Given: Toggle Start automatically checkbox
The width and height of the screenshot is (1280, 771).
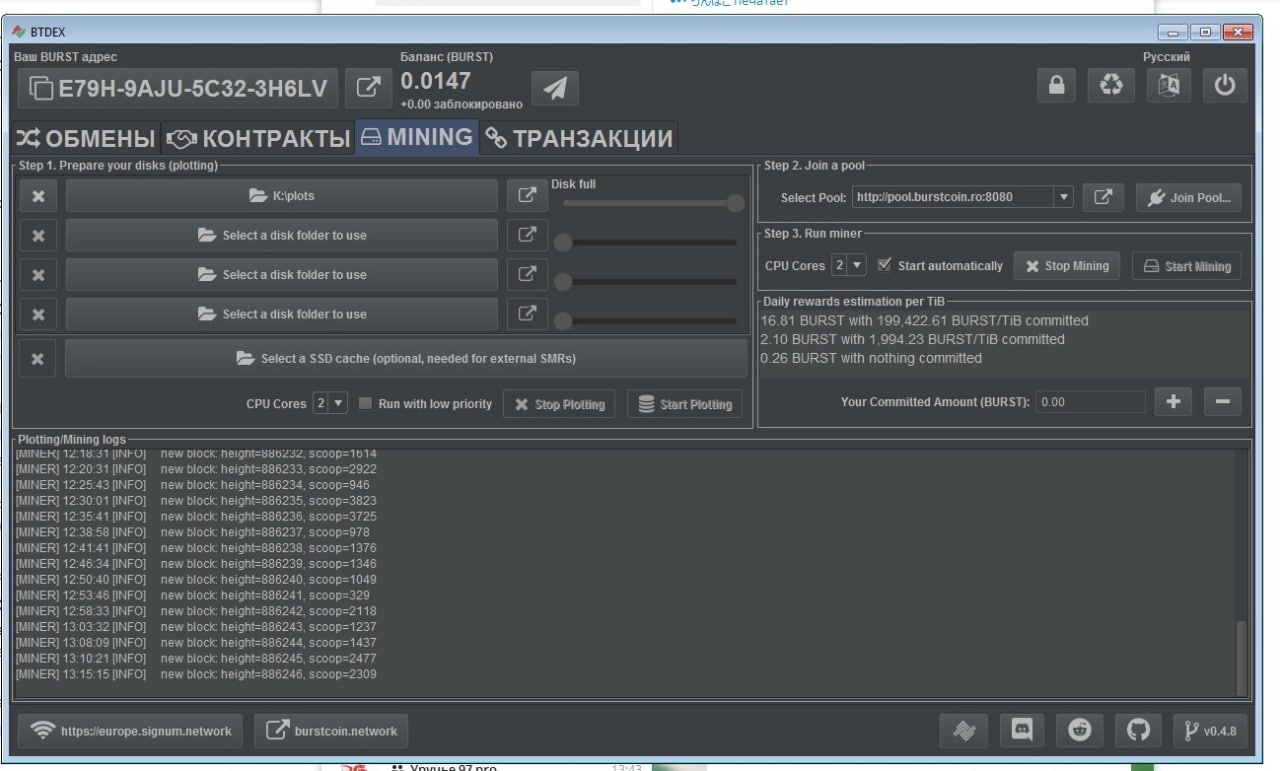Looking at the screenshot, I should 883,265.
